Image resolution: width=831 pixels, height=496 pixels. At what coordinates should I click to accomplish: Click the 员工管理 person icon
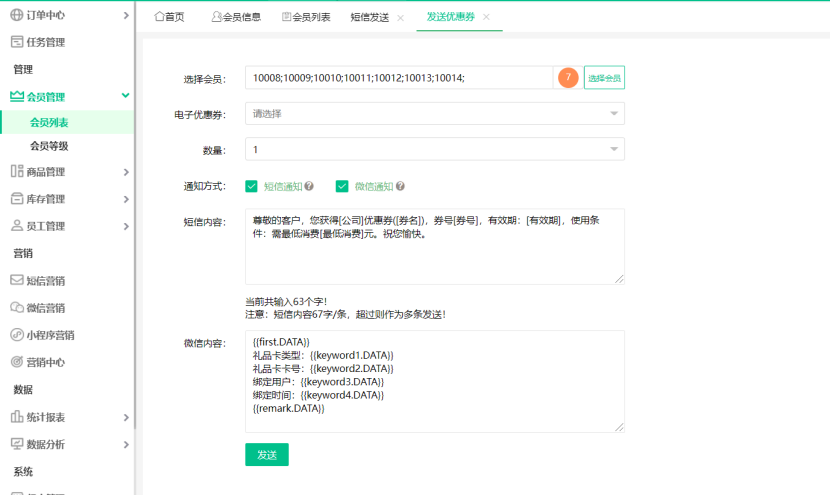tap(17, 226)
